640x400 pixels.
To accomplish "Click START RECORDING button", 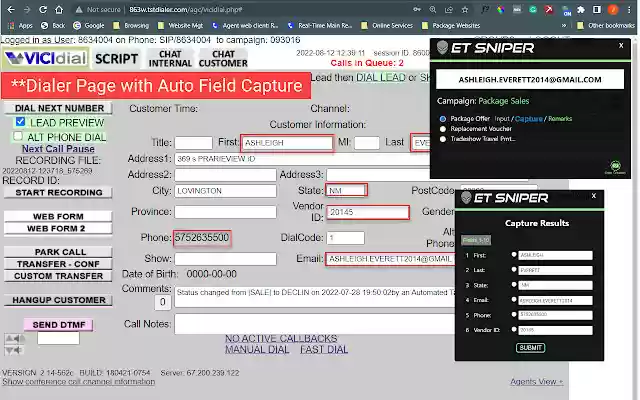I will [x=58, y=192].
